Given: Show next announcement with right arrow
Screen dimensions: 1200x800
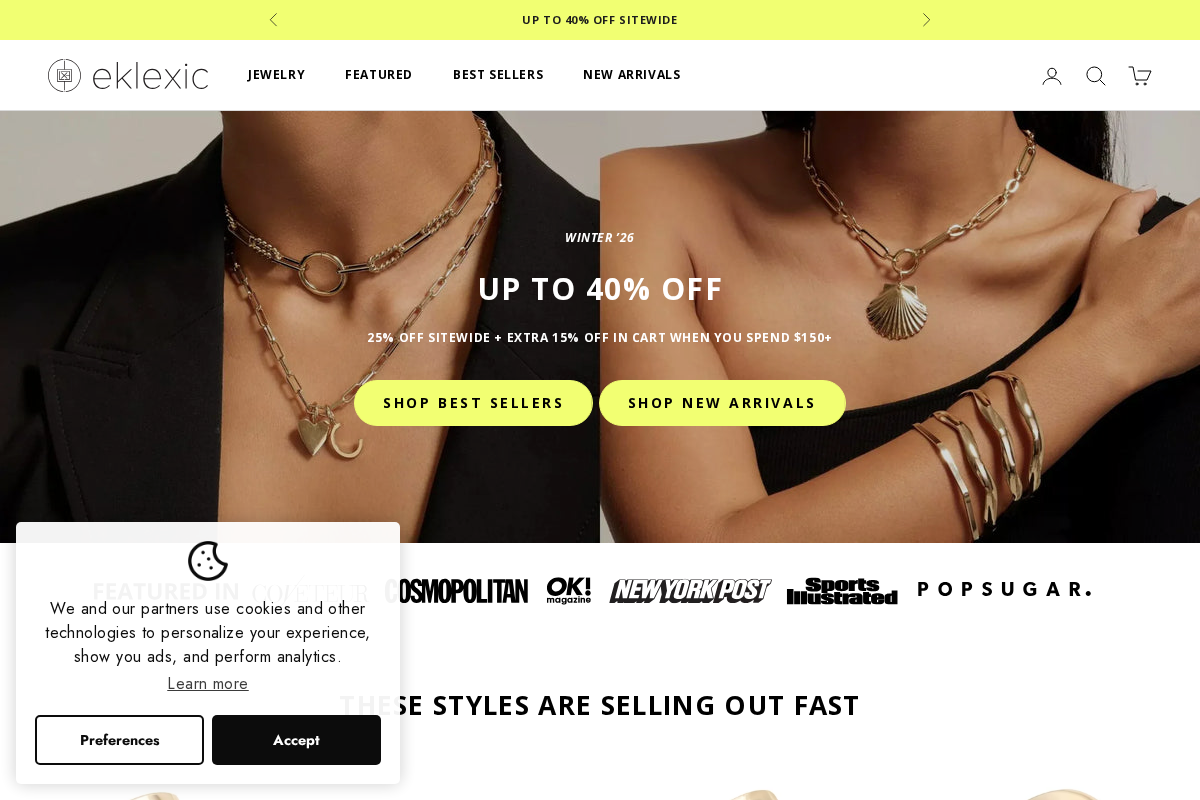Looking at the screenshot, I should click(x=926, y=20).
